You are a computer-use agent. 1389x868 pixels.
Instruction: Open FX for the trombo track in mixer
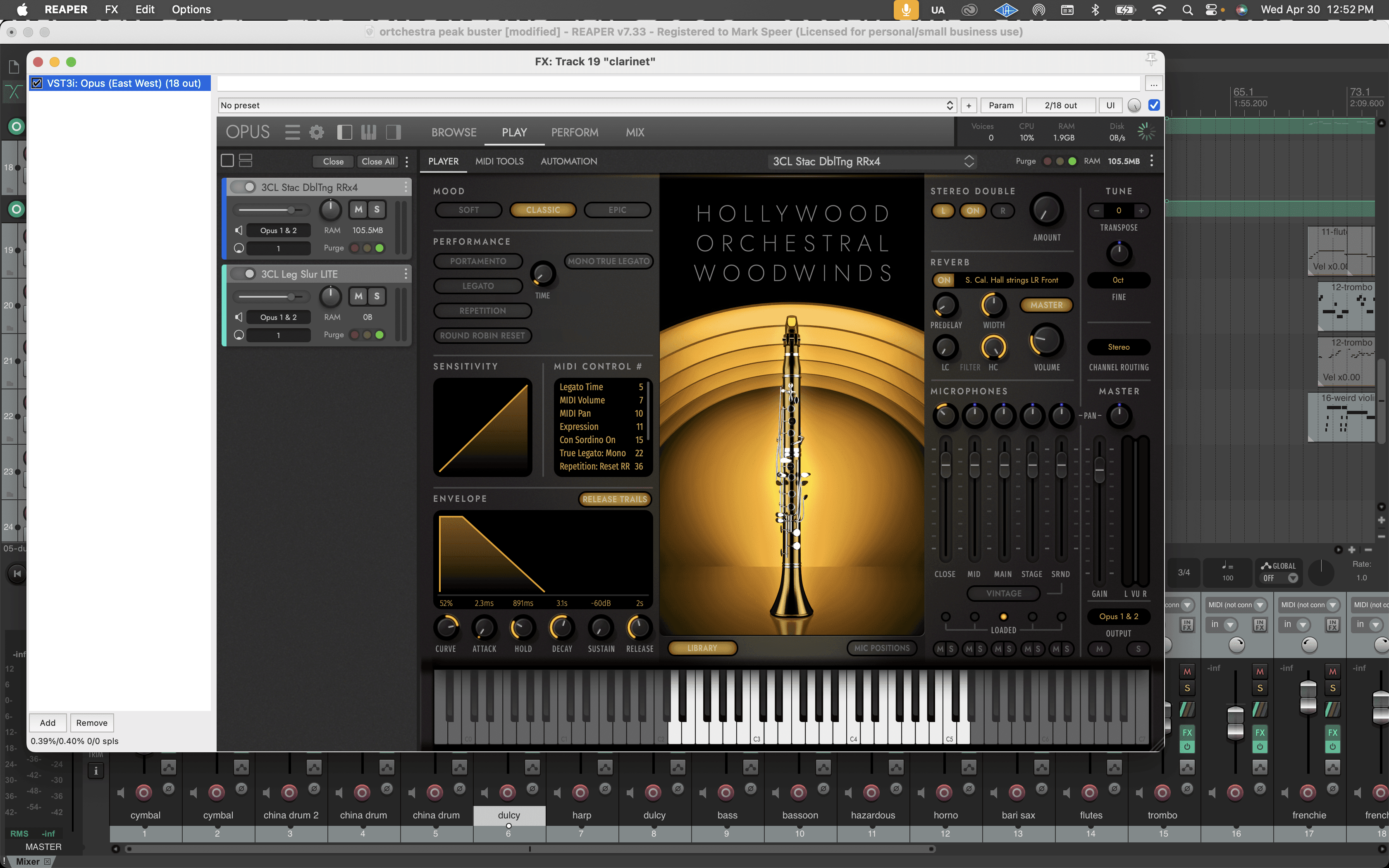[1187, 732]
